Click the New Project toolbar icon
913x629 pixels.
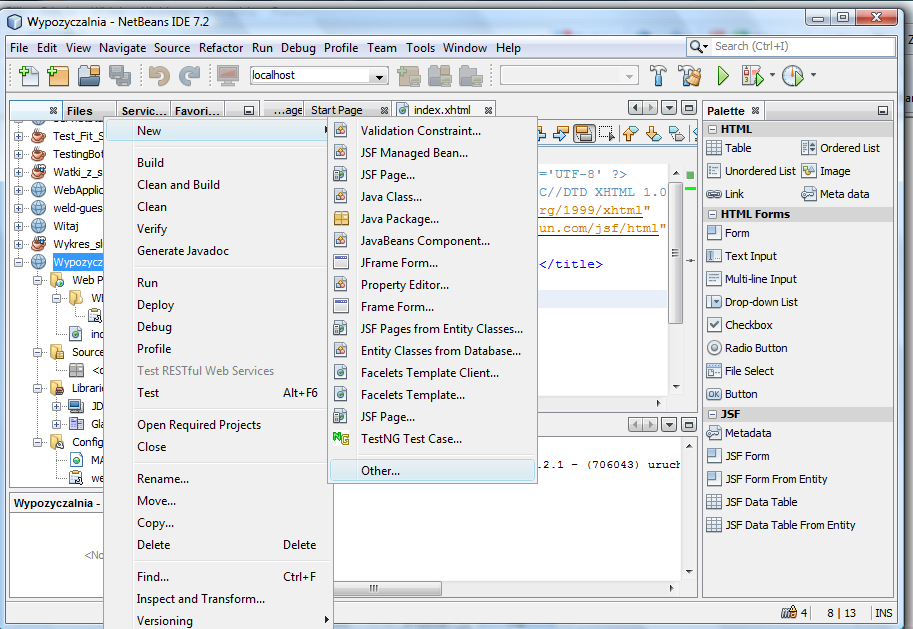point(58,76)
